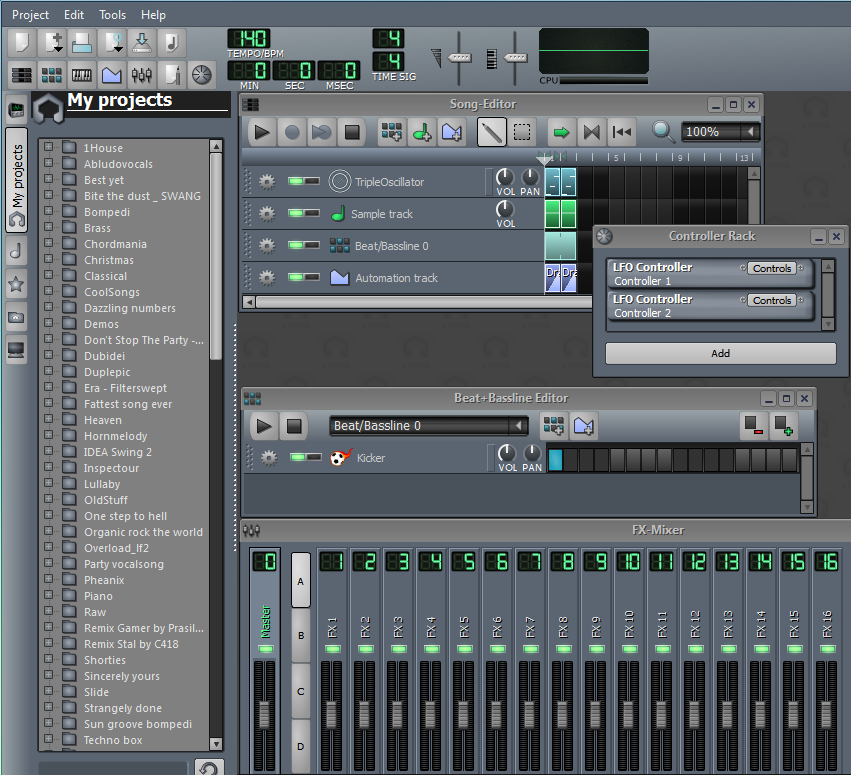Add a Sample track in Song Editor
The image size is (851, 775).
tap(421, 131)
